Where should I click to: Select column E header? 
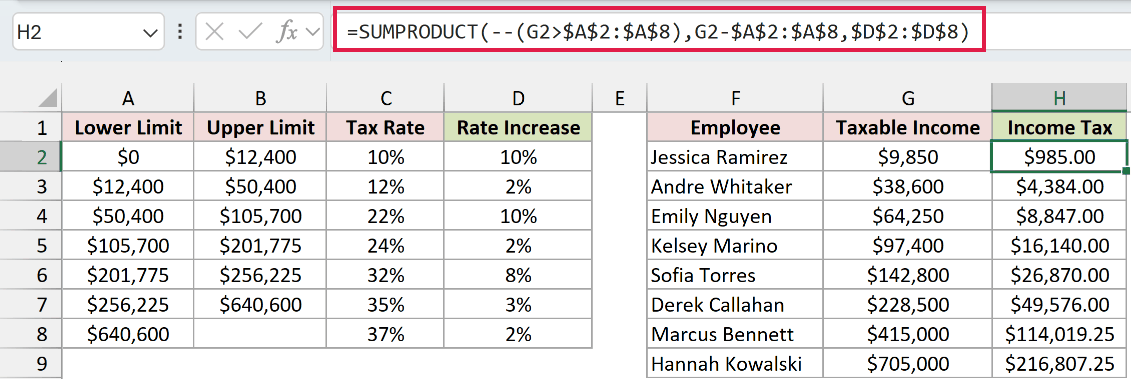[x=619, y=98]
